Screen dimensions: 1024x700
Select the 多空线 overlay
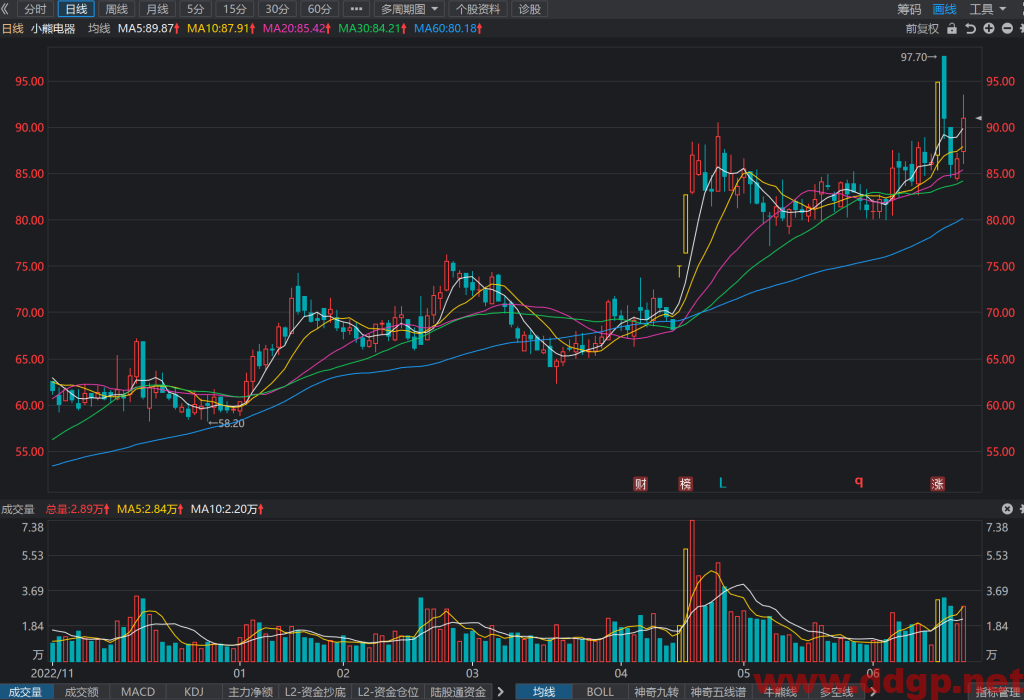point(837,692)
